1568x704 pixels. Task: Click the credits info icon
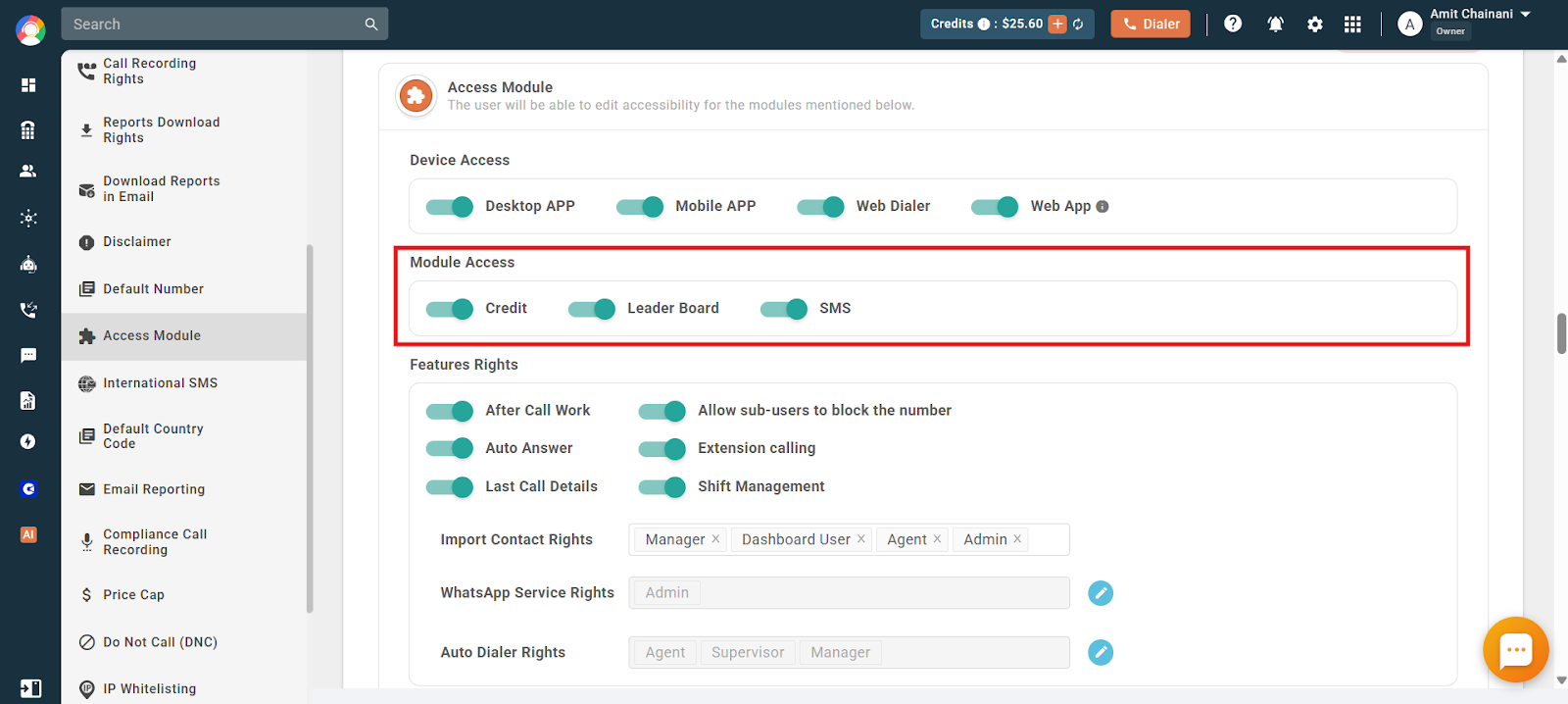(x=984, y=25)
